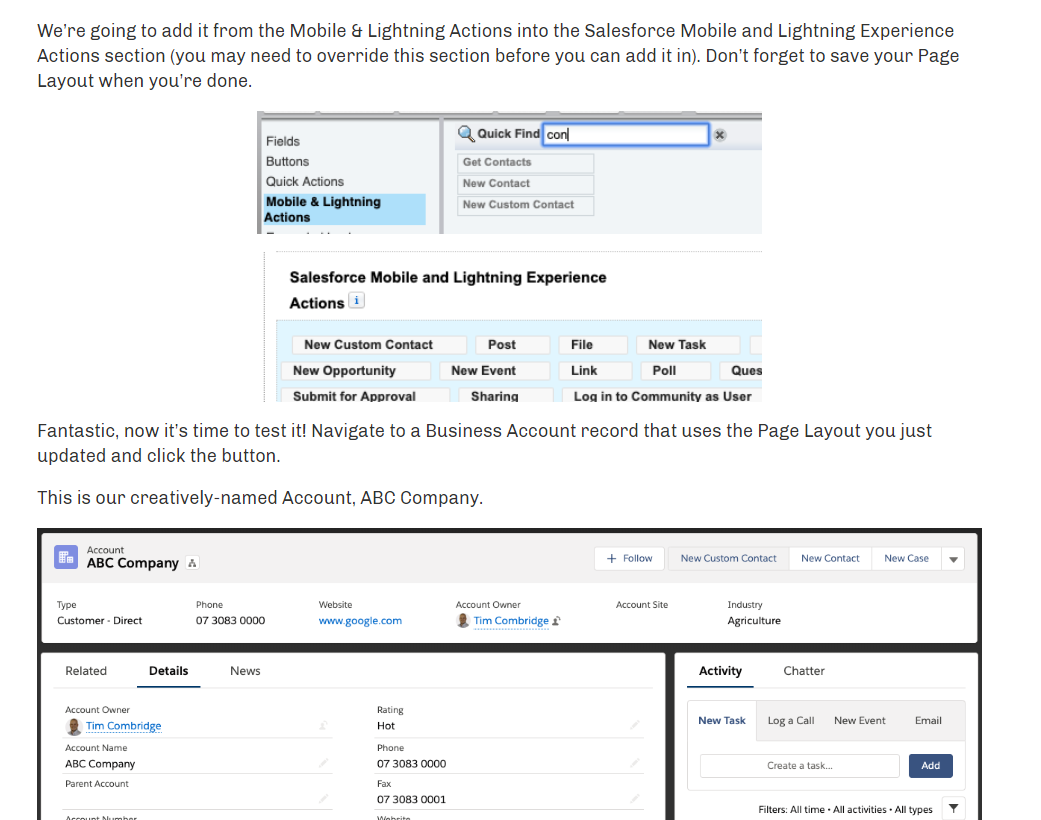Switch to the Related tab
Screen dimensions: 1041x820
(86, 671)
